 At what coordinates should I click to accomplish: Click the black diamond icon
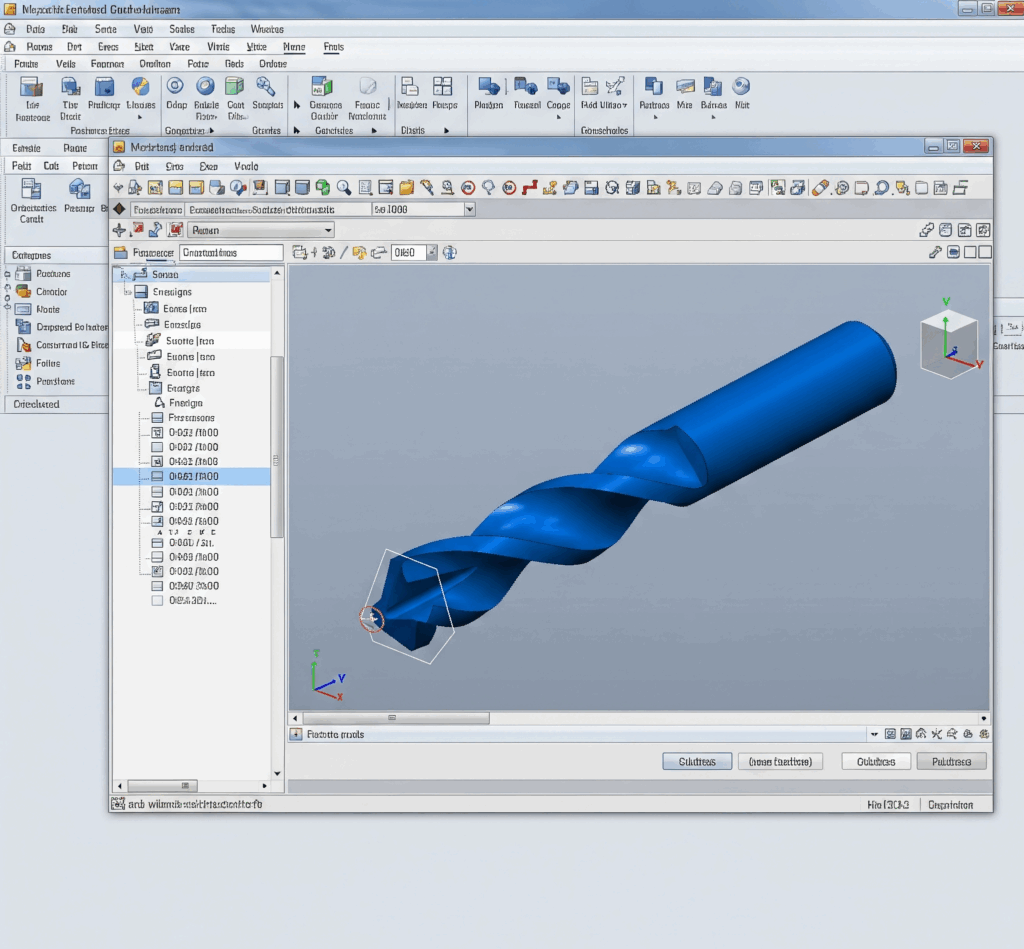pos(120,209)
